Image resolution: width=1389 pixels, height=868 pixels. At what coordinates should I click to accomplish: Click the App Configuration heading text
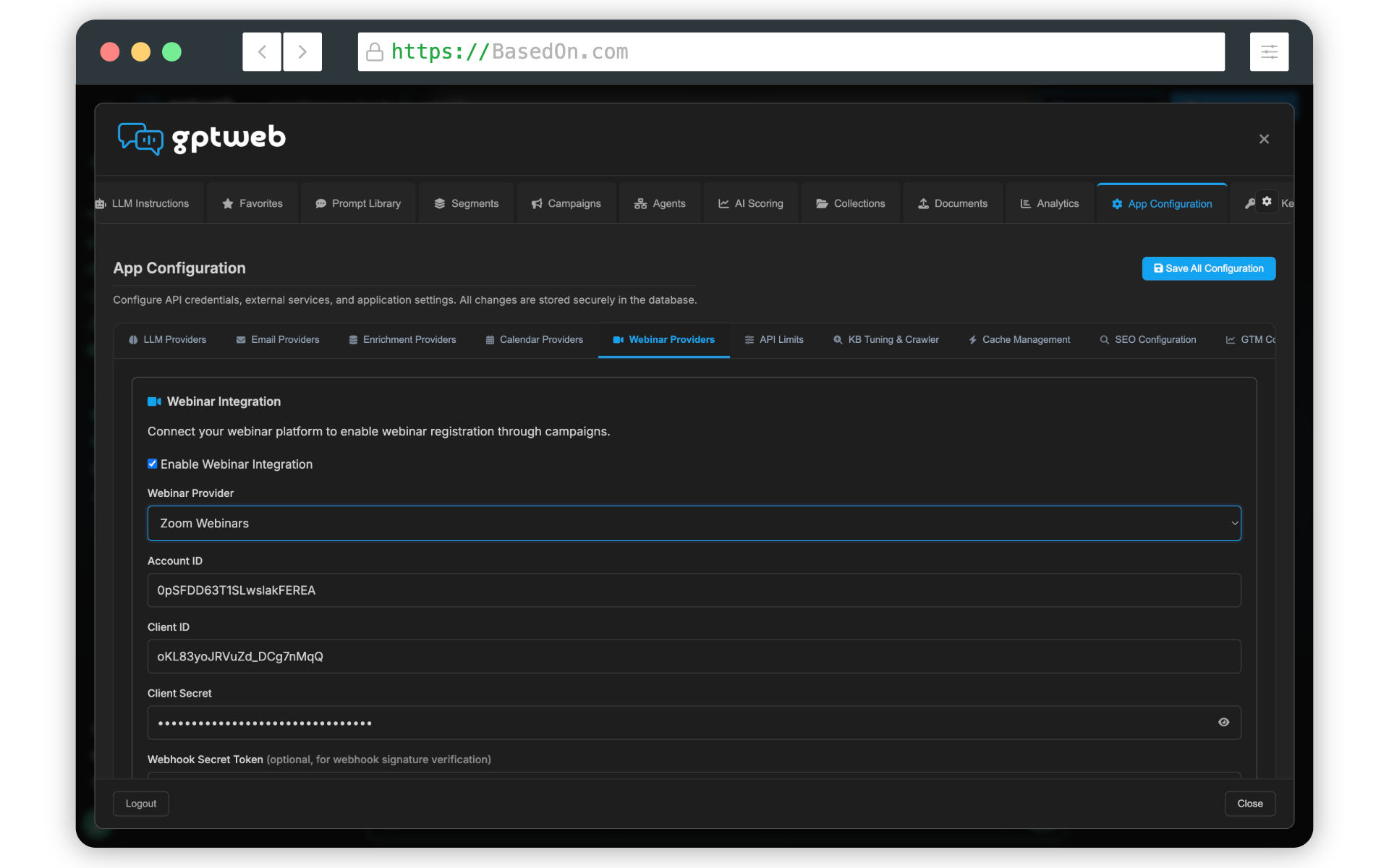pos(179,268)
